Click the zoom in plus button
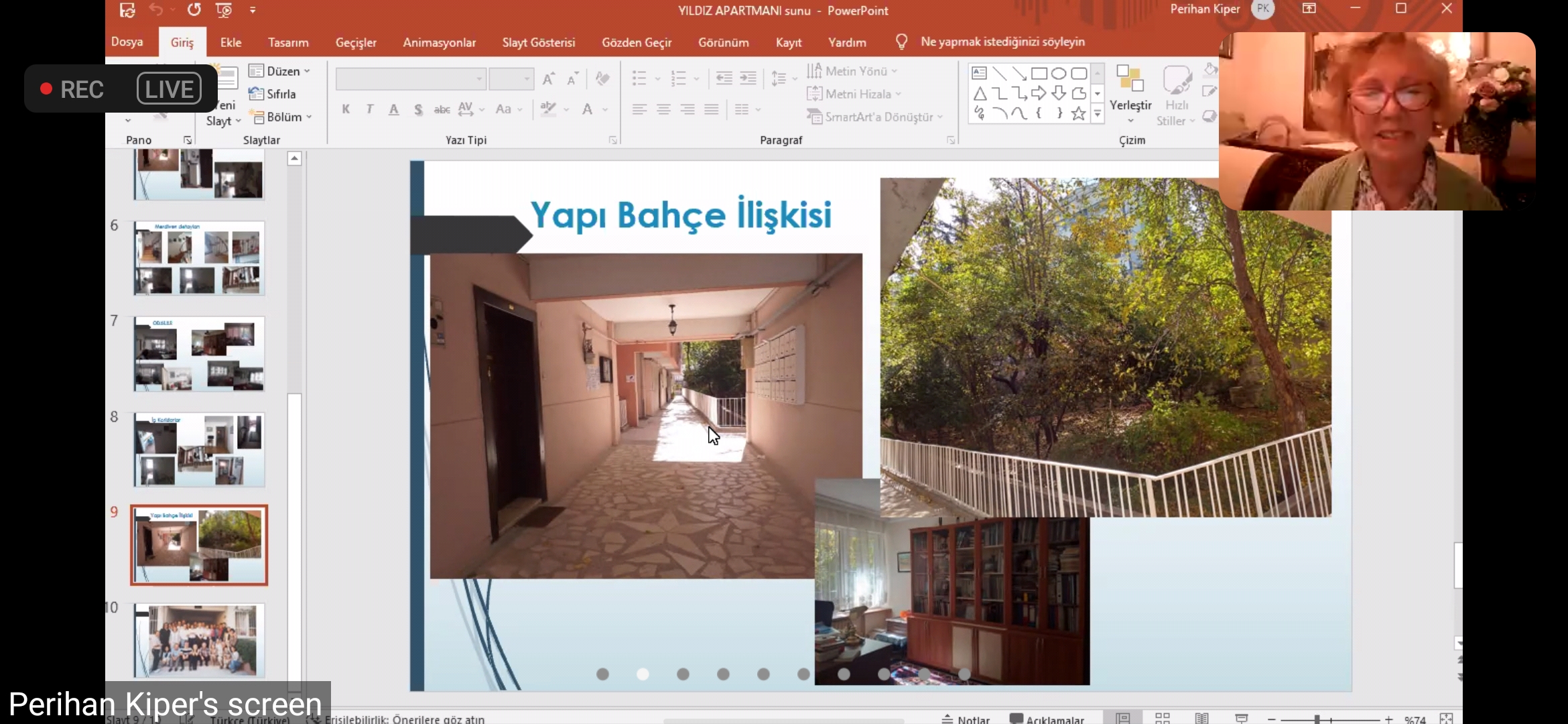Viewport: 1568px width, 724px height. (1389, 719)
